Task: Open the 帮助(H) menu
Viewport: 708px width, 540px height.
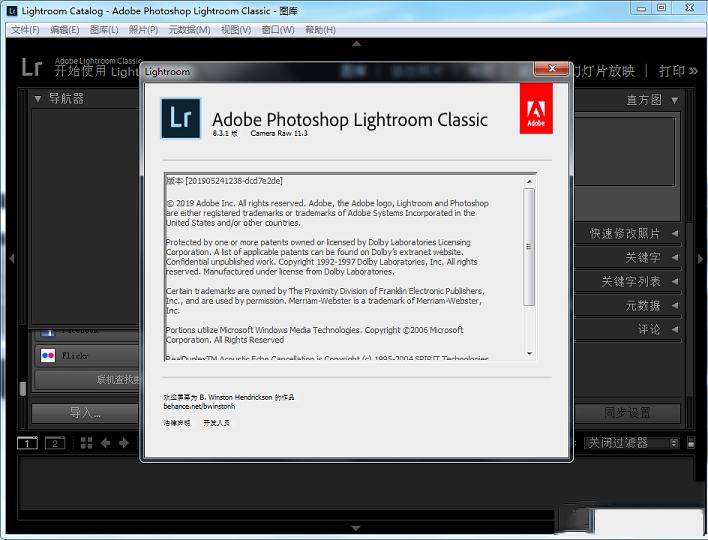Action: 320,30
